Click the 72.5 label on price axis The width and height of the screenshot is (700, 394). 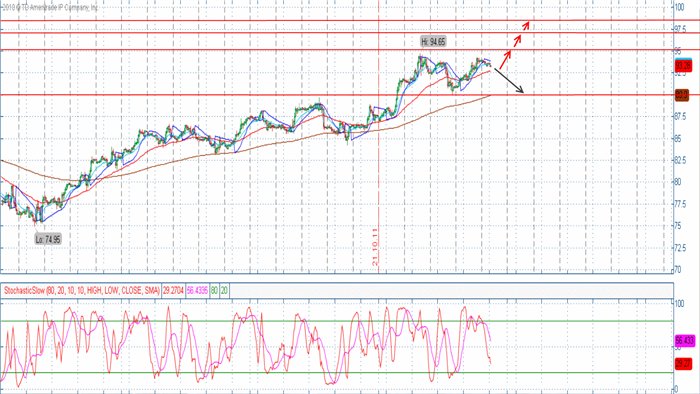point(680,248)
